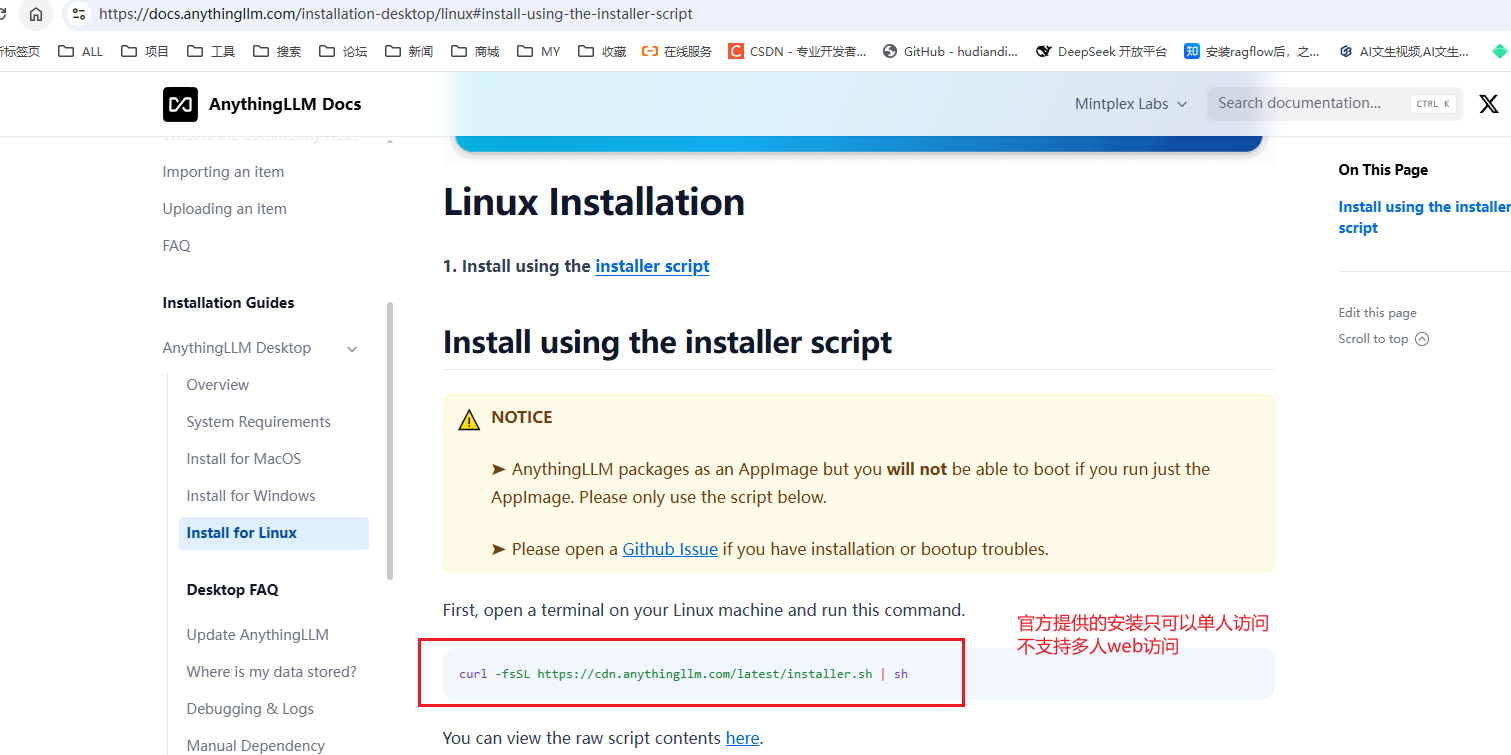Open Importing an item page
The width and height of the screenshot is (1511, 755).
pos(223,172)
